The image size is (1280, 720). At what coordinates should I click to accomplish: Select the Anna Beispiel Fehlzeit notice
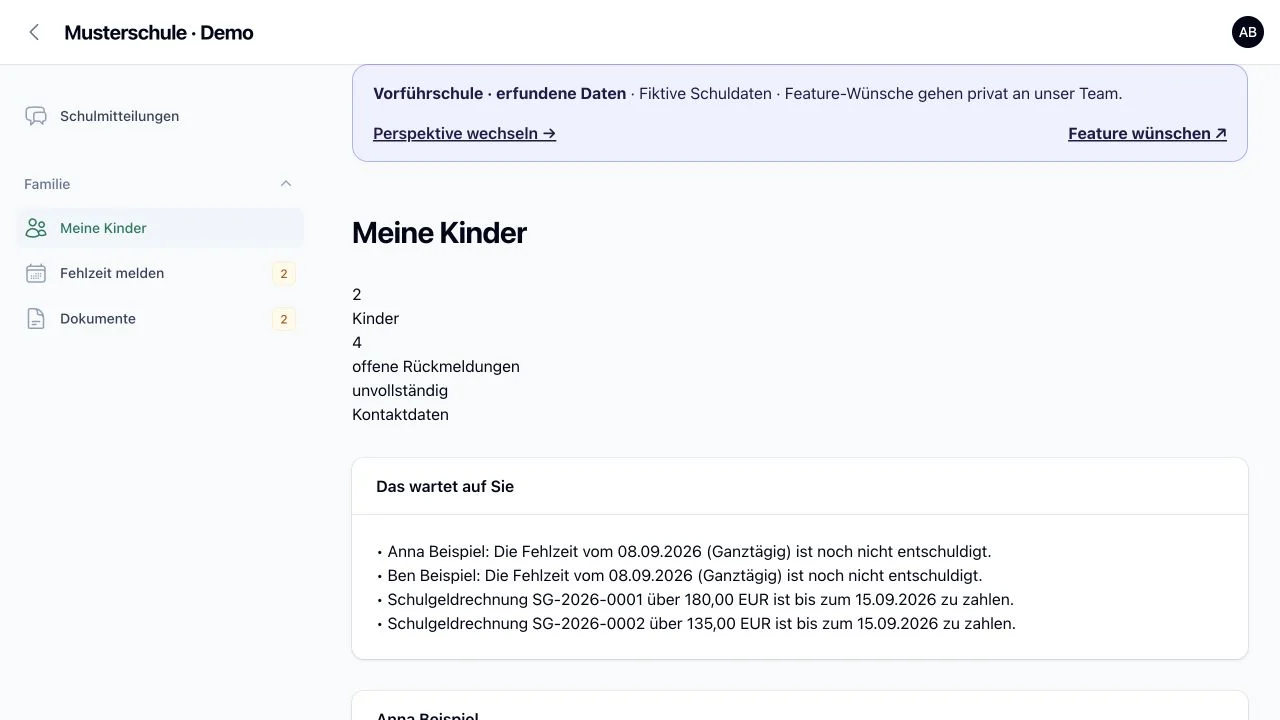(x=684, y=551)
